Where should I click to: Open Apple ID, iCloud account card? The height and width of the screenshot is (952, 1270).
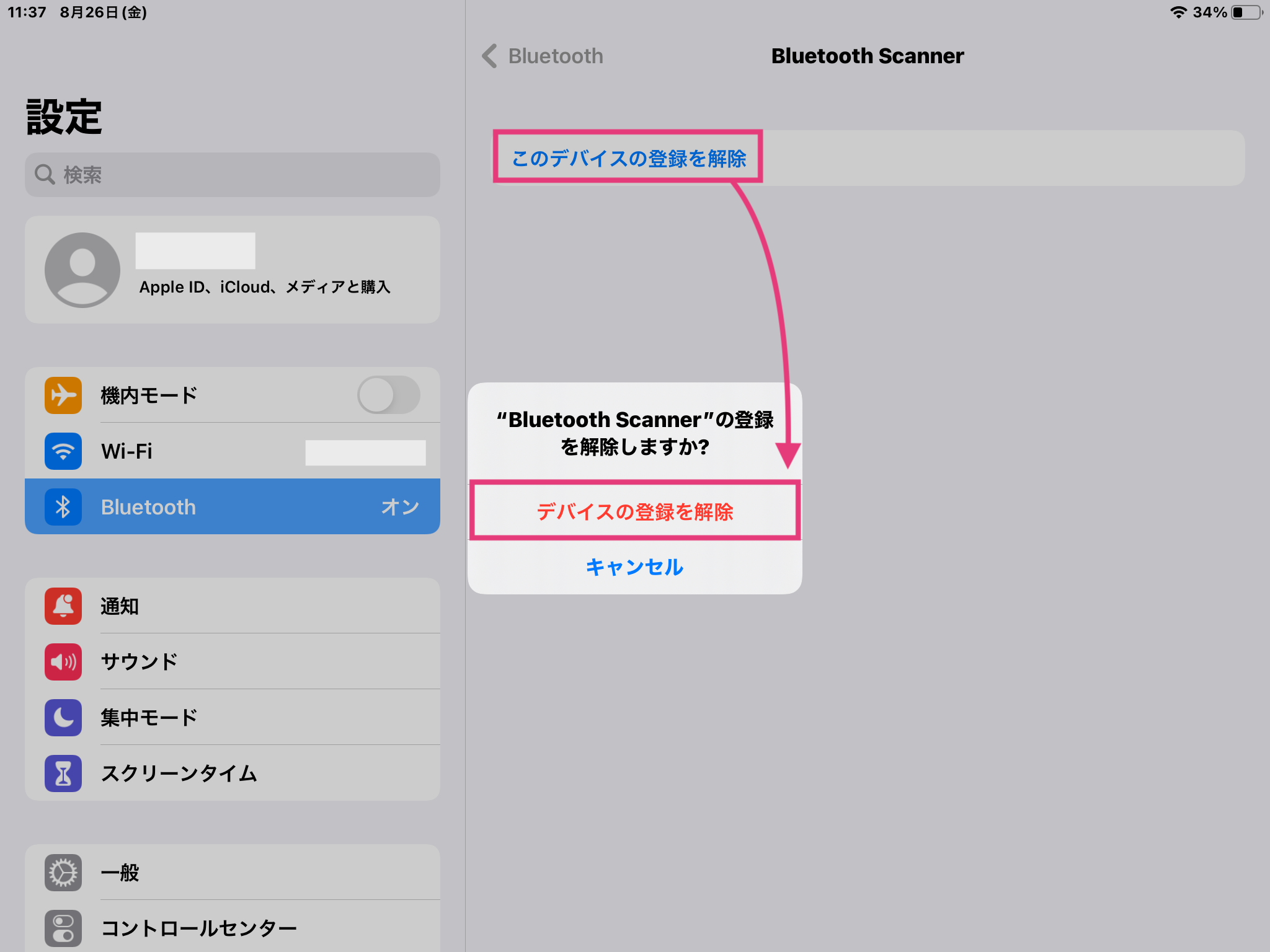point(233,270)
